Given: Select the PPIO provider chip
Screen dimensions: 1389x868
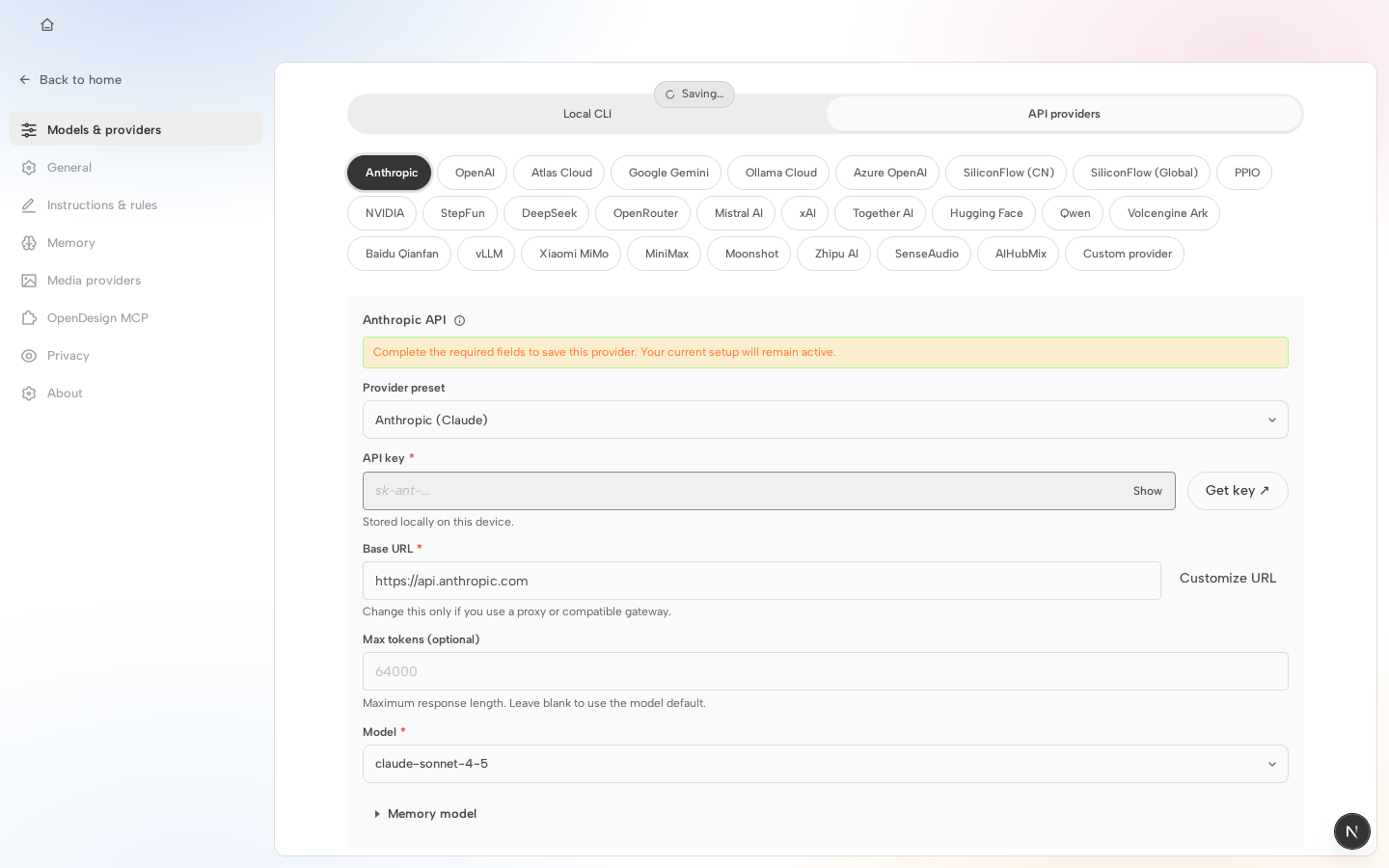Looking at the screenshot, I should coord(1244,173).
